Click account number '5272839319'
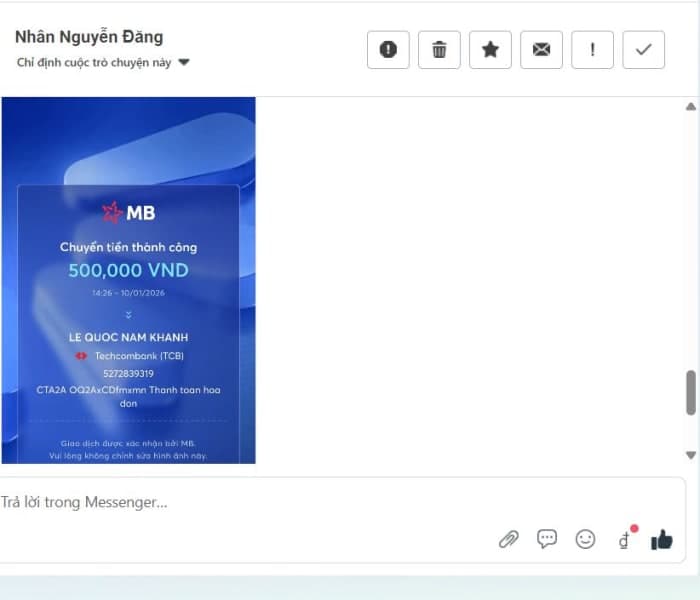Image resolution: width=700 pixels, height=600 pixels. (x=129, y=374)
